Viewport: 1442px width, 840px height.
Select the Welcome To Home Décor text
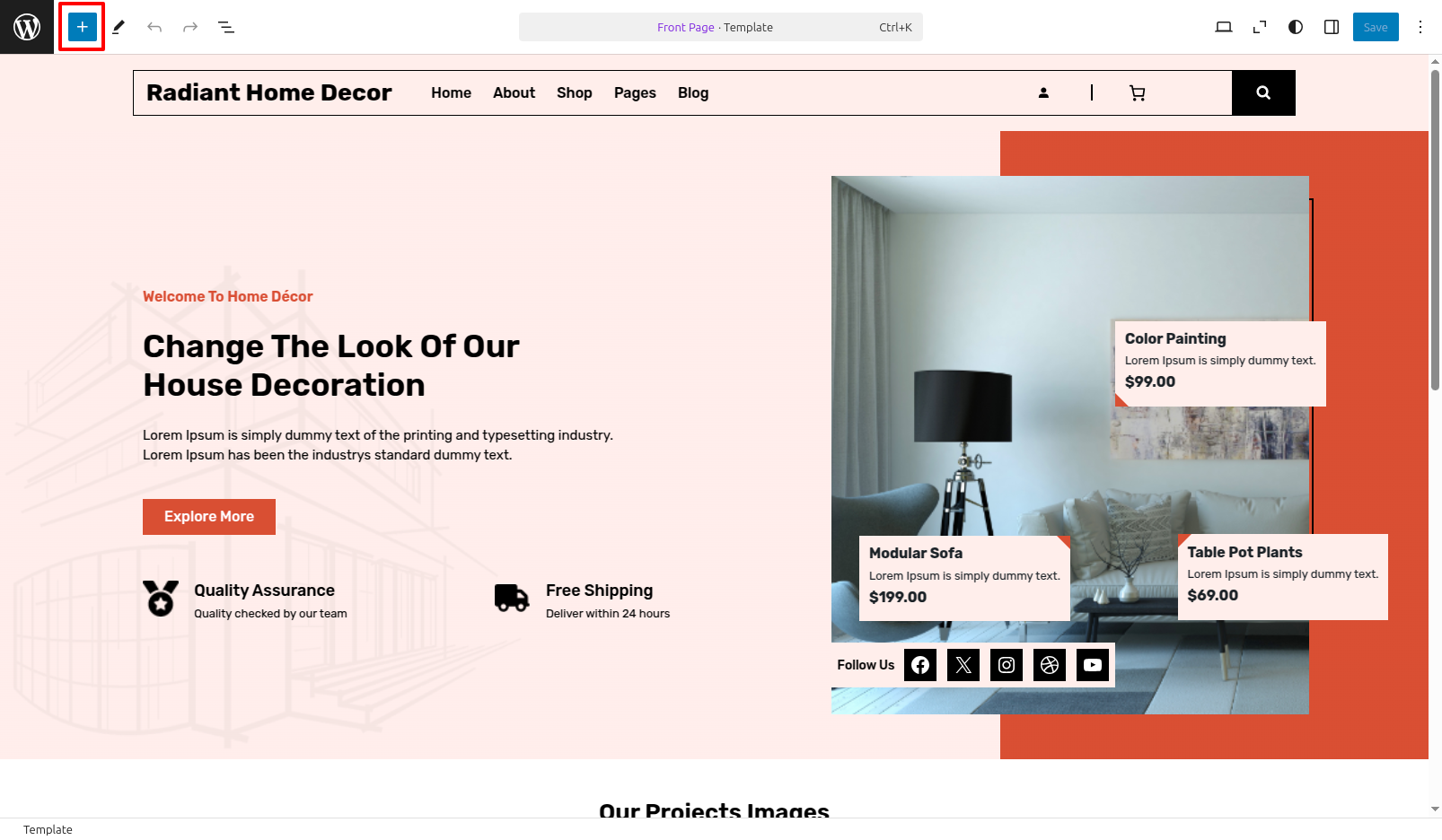(228, 296)
